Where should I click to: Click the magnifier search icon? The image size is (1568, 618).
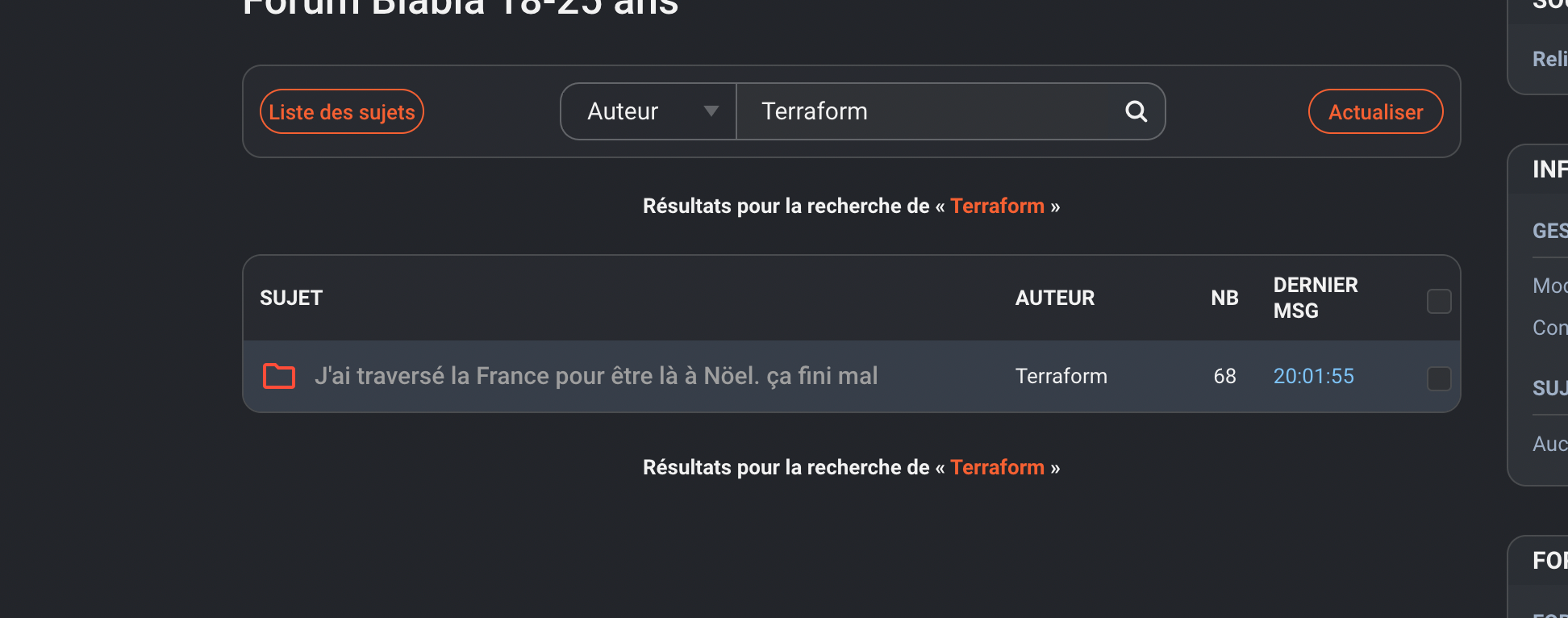pyautogui.click(x=1136, y=111)
